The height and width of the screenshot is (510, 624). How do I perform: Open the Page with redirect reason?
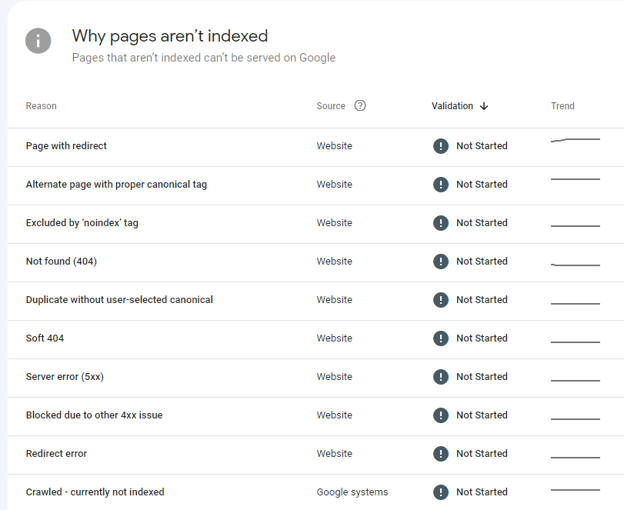(66, 146)
